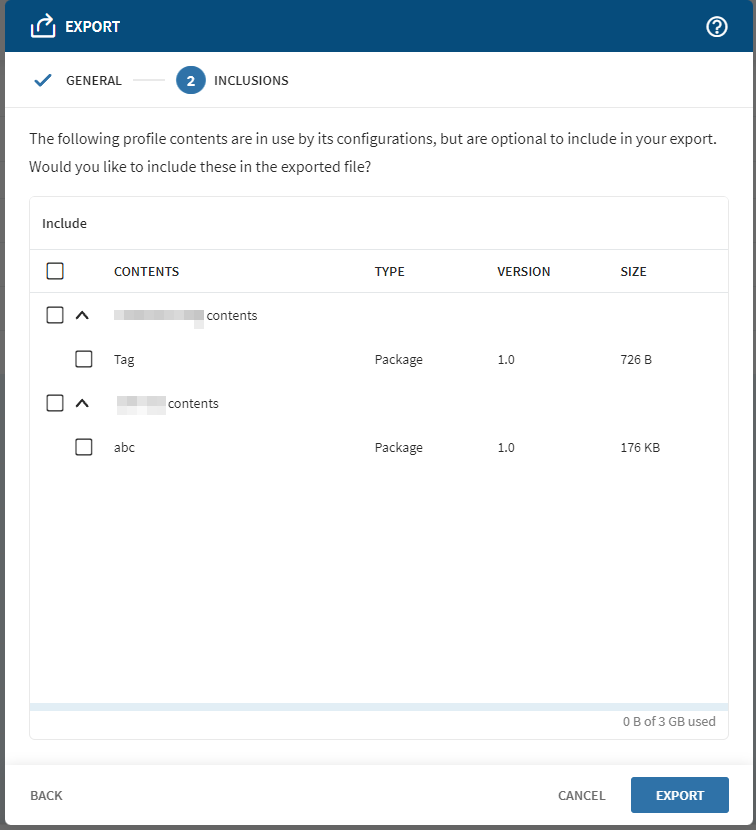This screenshot has width=756, height=830.
Task: Click the Export button
Action: pos(679,795)
